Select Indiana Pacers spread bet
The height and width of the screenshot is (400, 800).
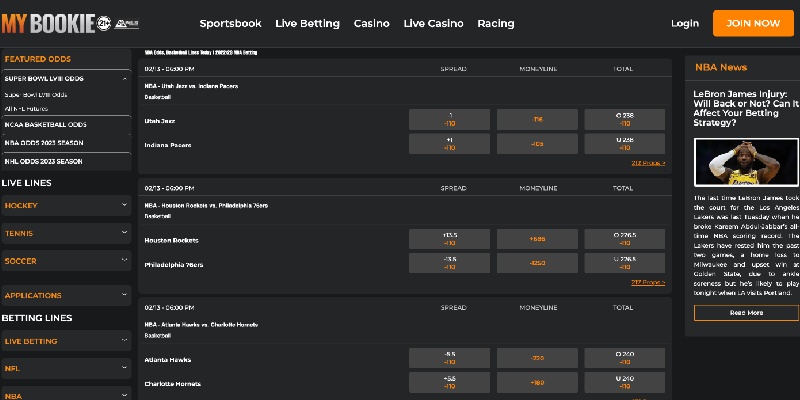coord(449,144)
